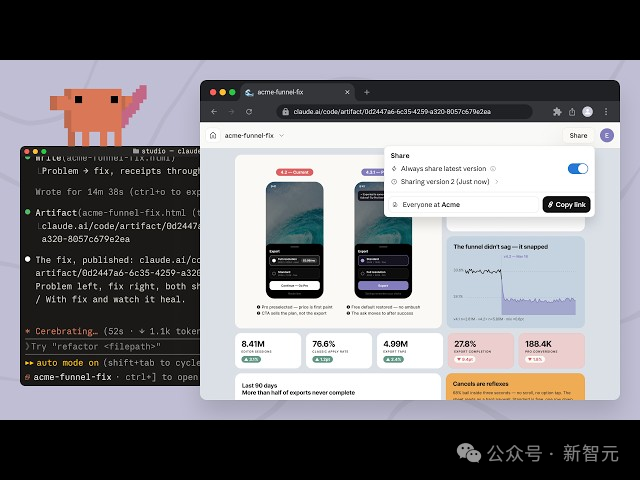This screenshot has width=640, height=480.
Task: Click the lock icon in the address bar
Action: coord(285,111)
